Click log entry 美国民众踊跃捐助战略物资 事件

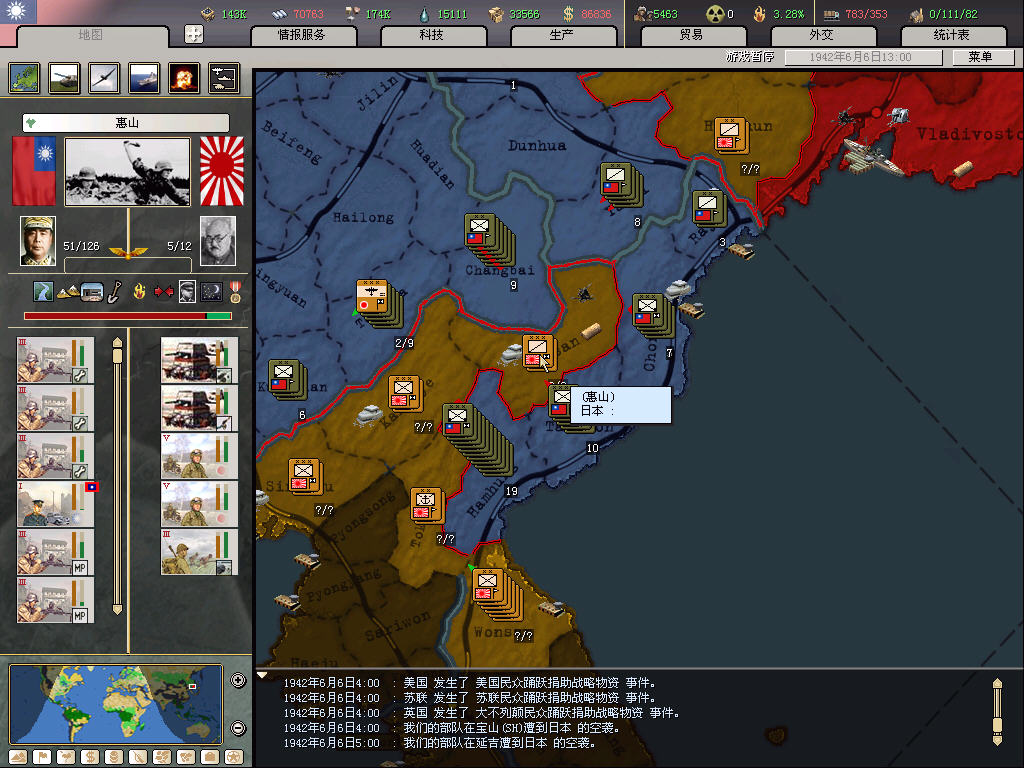click(x=566, y=683)
